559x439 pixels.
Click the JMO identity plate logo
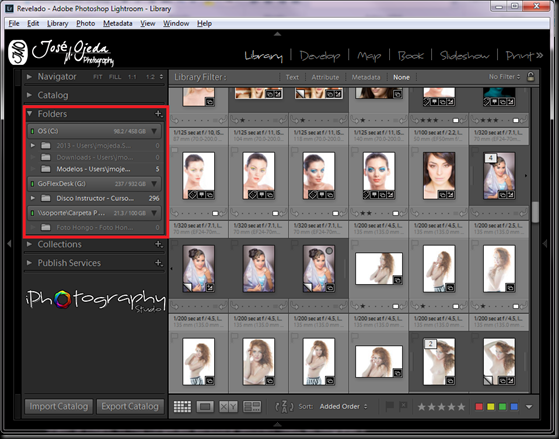pos(18,52)
